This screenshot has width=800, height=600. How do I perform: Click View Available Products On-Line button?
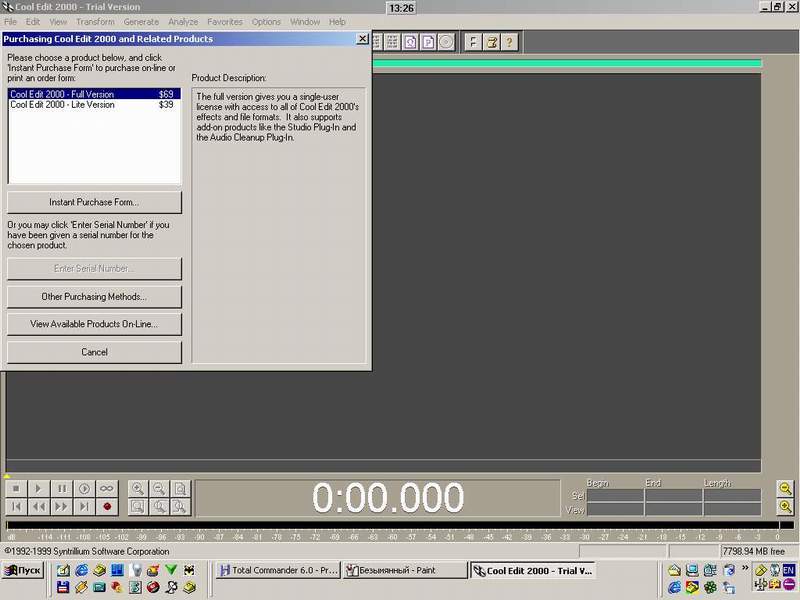94,324
